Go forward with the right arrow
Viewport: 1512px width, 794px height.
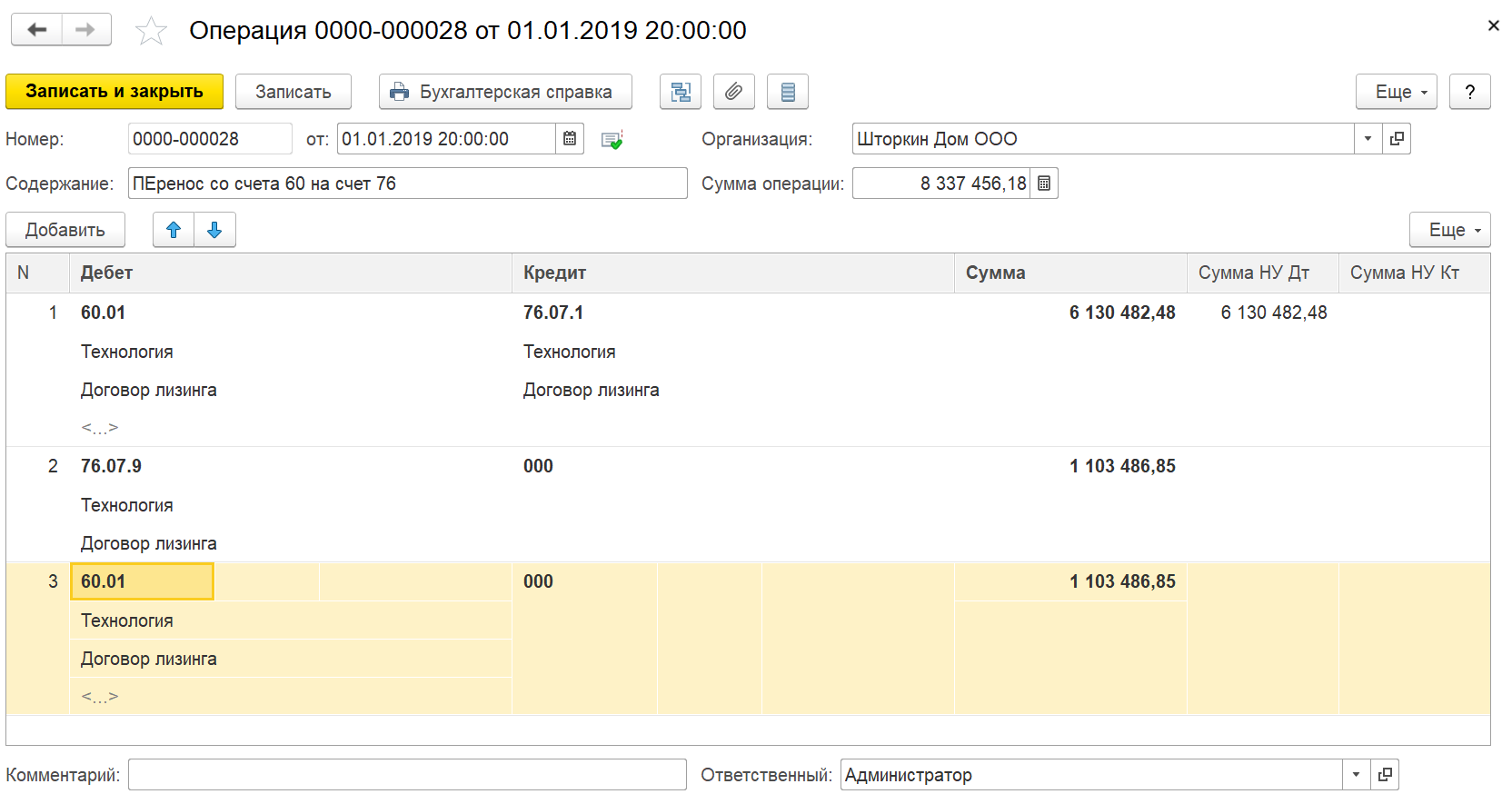(x=86, y=29)
